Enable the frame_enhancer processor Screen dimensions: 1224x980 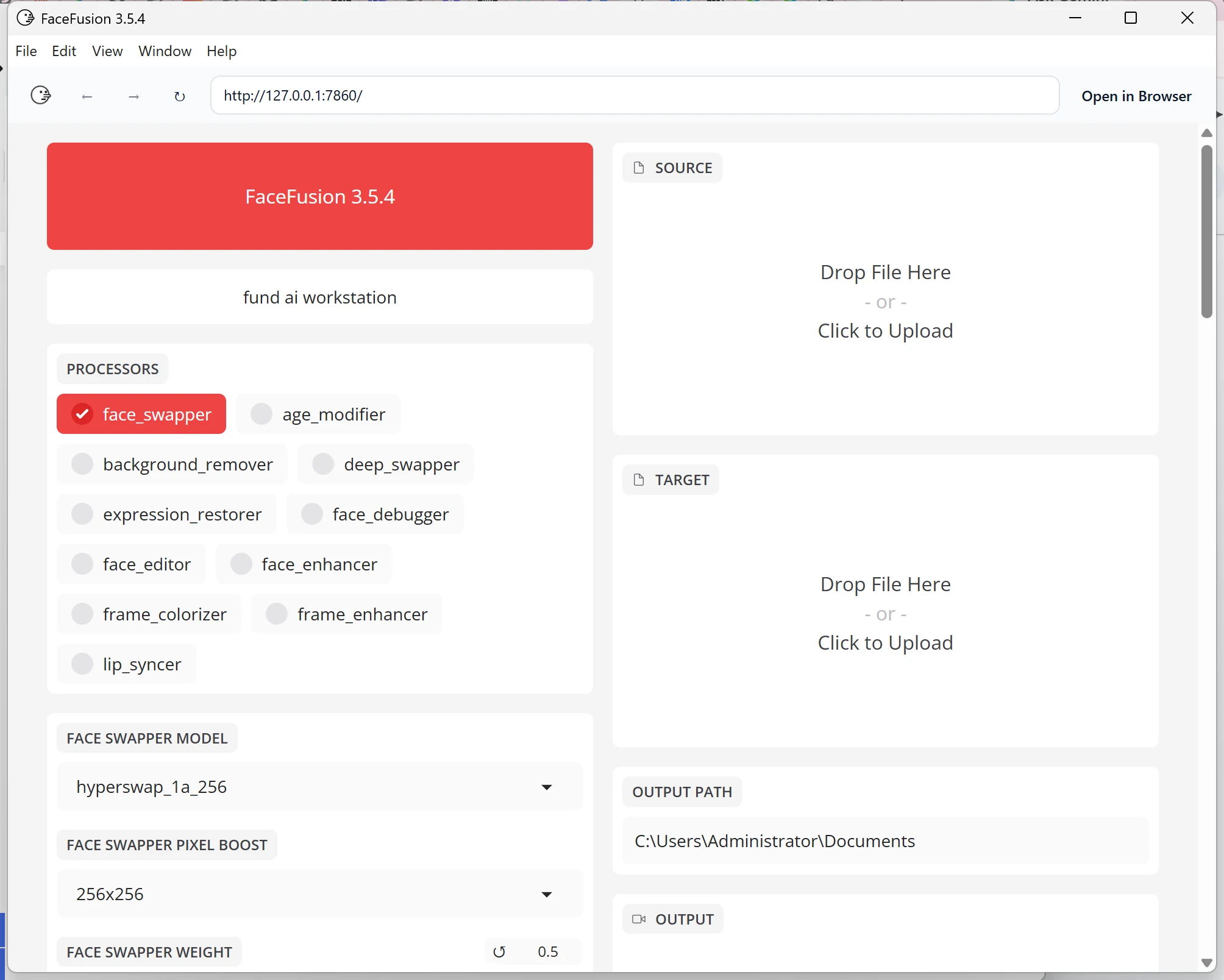pyautogui.click(x=346, y=614)
